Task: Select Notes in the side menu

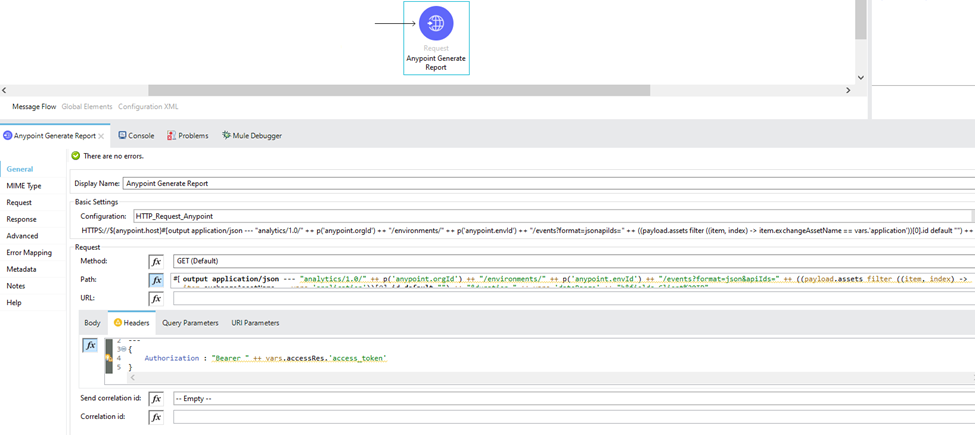Action: tap(14, 286)
